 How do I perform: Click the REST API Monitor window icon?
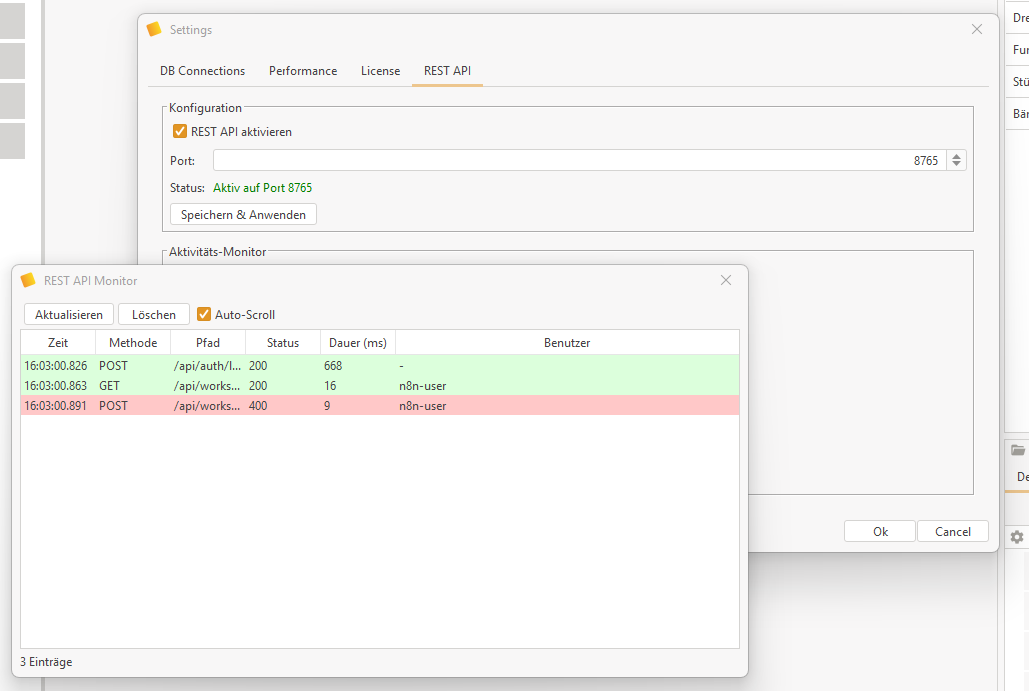pos(28,280)
